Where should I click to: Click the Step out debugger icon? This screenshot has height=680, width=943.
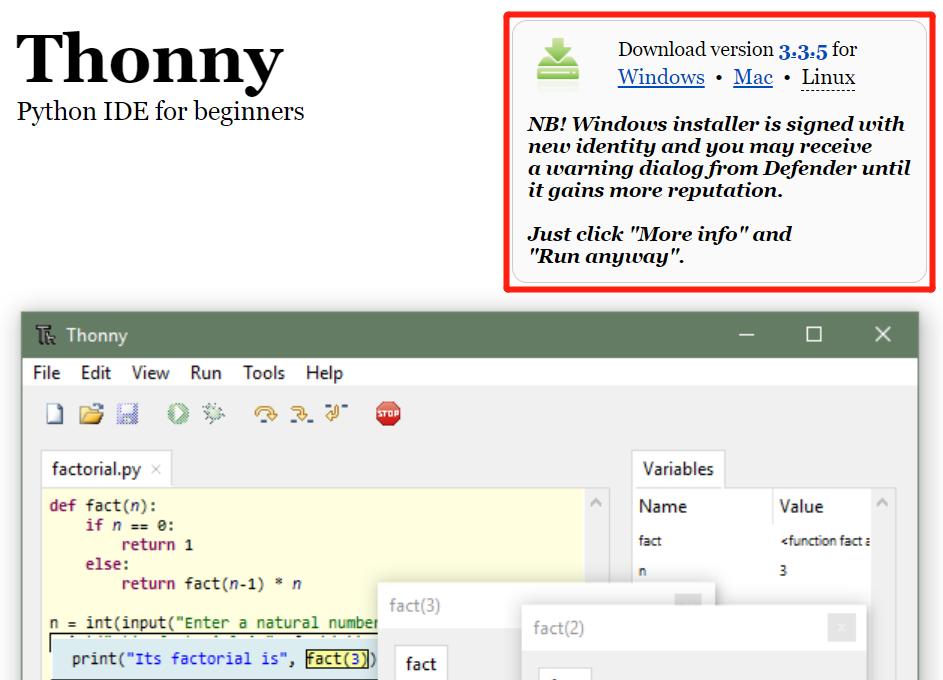pyautogui.click(x=336, y=412)
